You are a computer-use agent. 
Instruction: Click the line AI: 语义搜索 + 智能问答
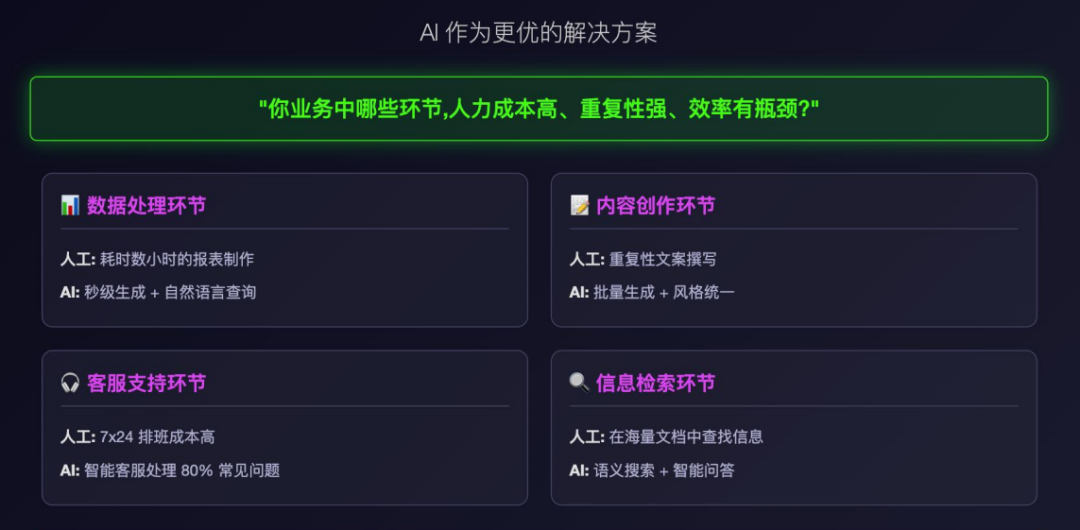[x=652, y=469]
